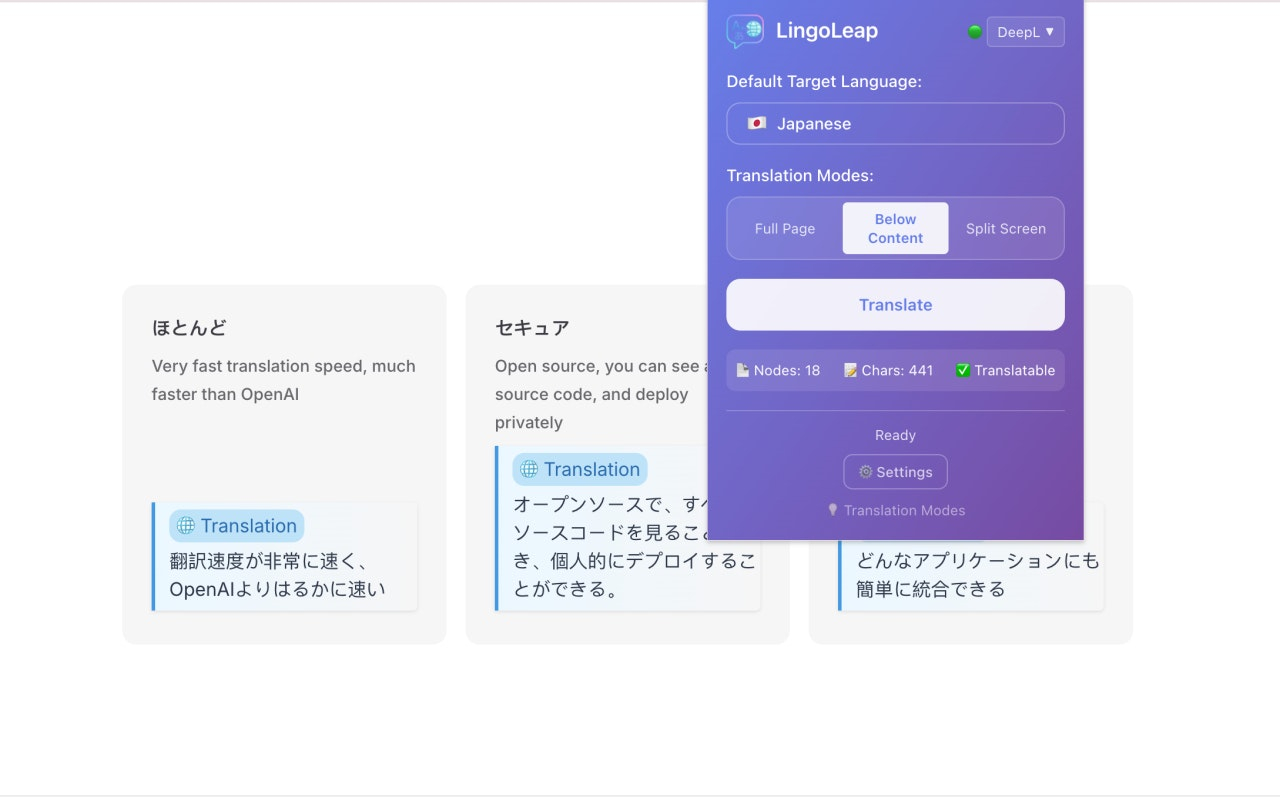Screen dimensions: 1280x800
Task: Select the Full Page translation mode
Action: click(785, 228)
